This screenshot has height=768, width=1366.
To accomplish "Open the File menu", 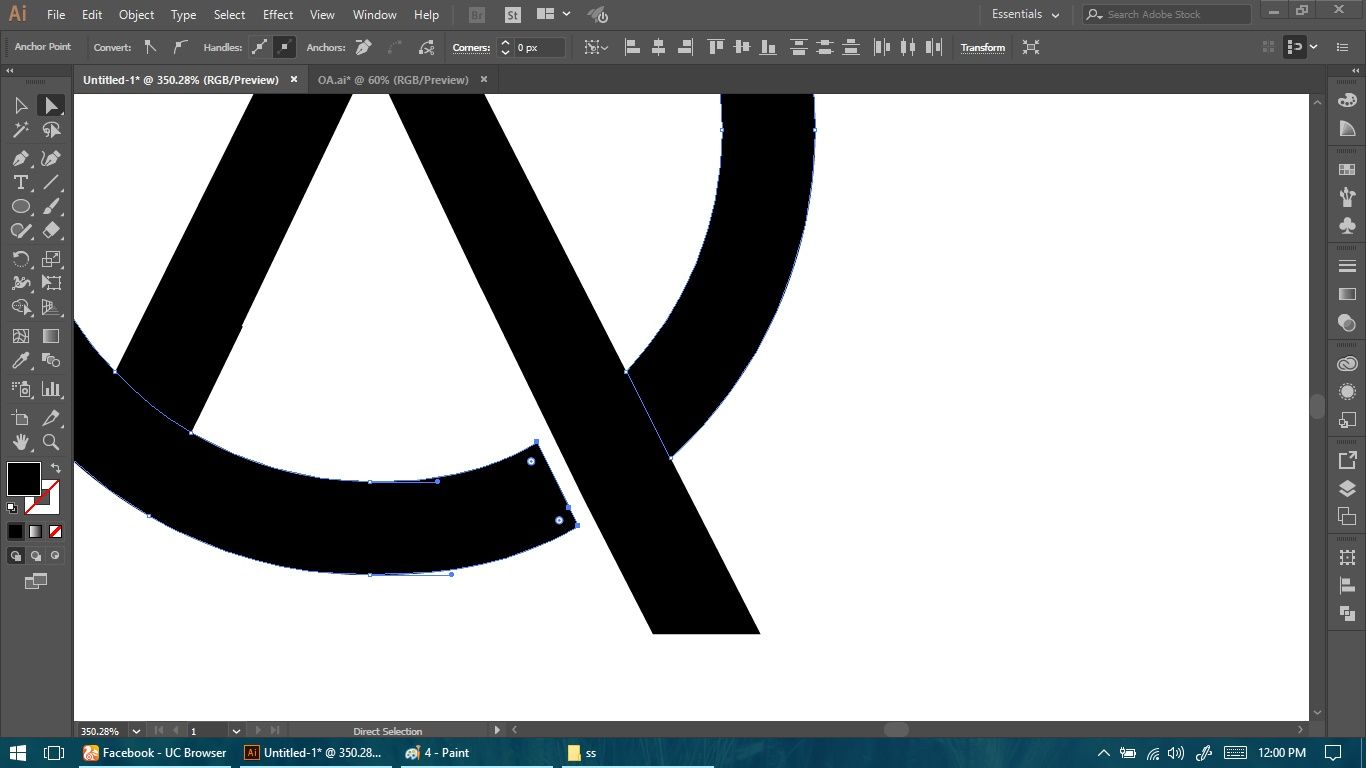I will [x=56, y=15].
